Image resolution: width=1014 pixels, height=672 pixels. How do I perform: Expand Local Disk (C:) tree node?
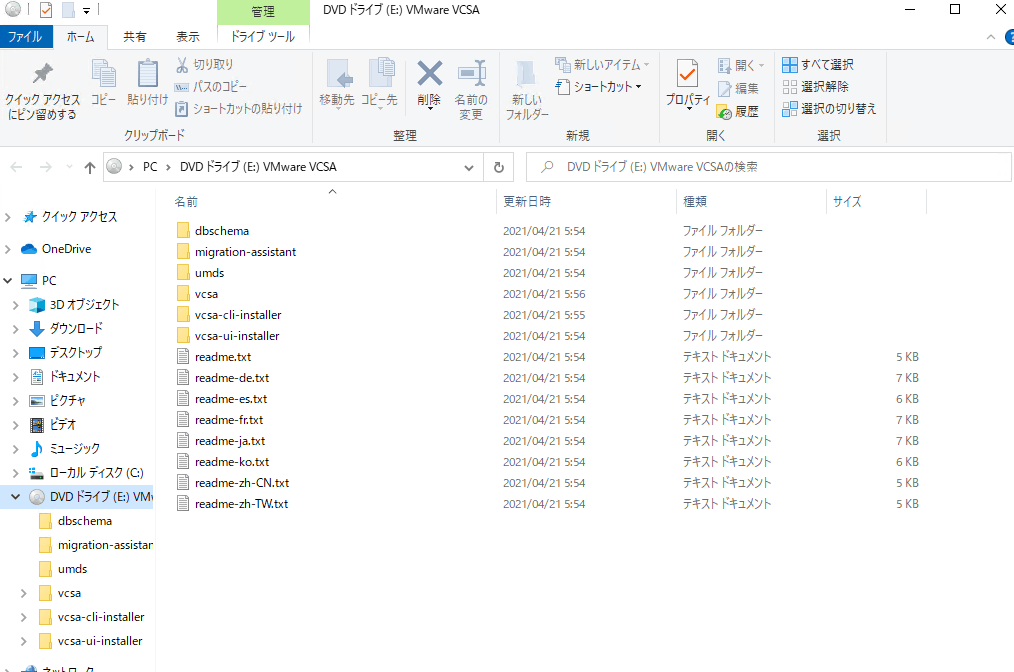[16, 473]
